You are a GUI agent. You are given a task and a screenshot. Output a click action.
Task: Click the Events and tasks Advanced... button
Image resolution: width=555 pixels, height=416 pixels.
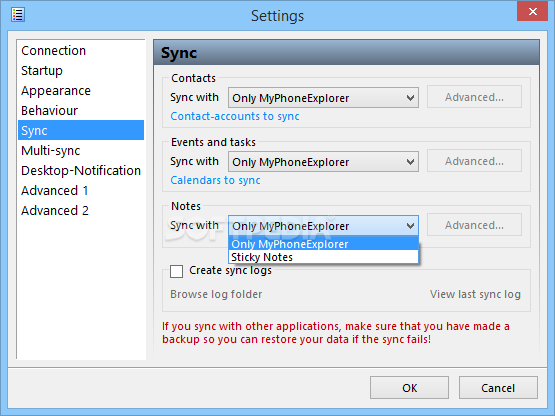click(474, 161)
